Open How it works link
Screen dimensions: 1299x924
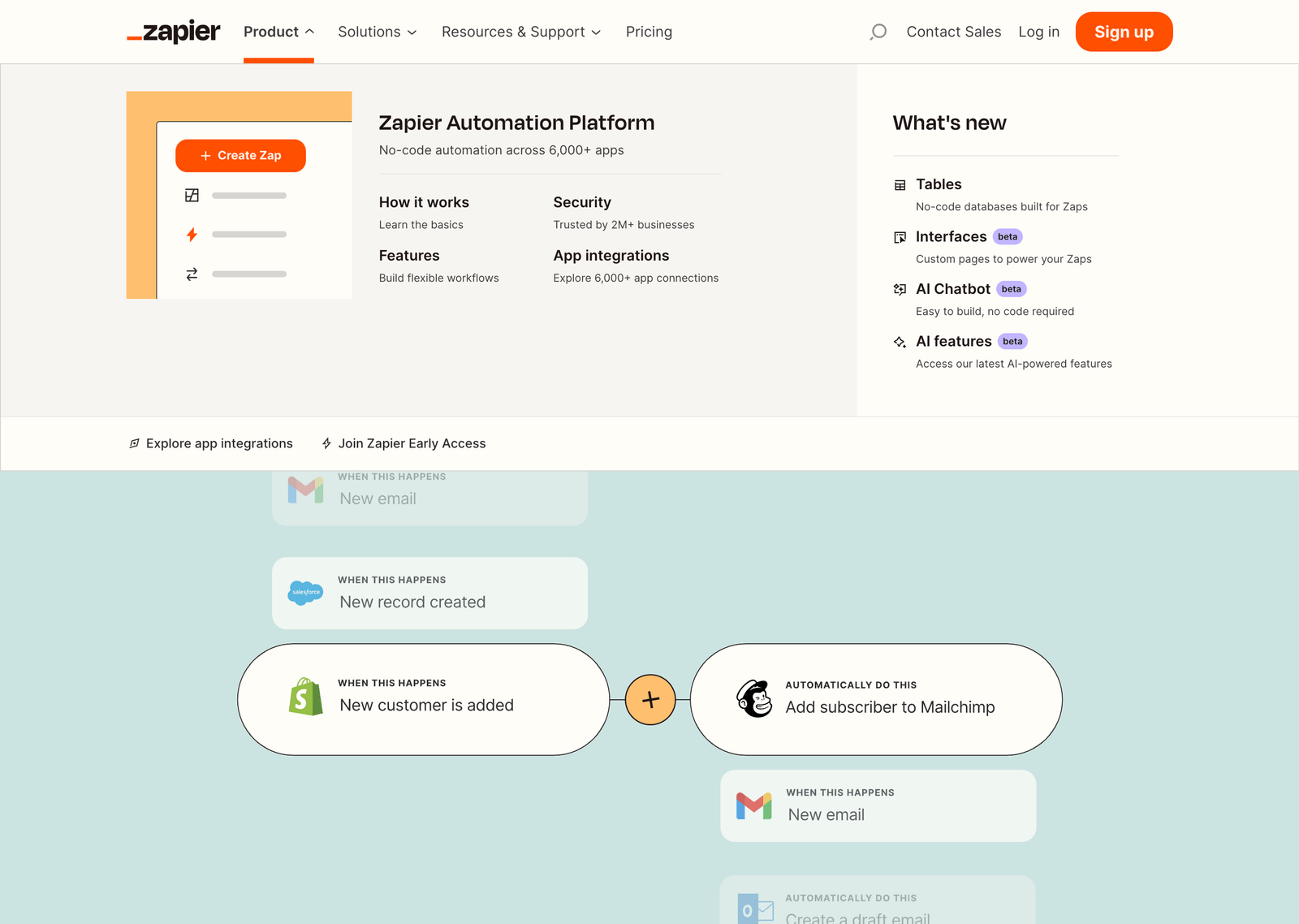click(x=424, y=202)
